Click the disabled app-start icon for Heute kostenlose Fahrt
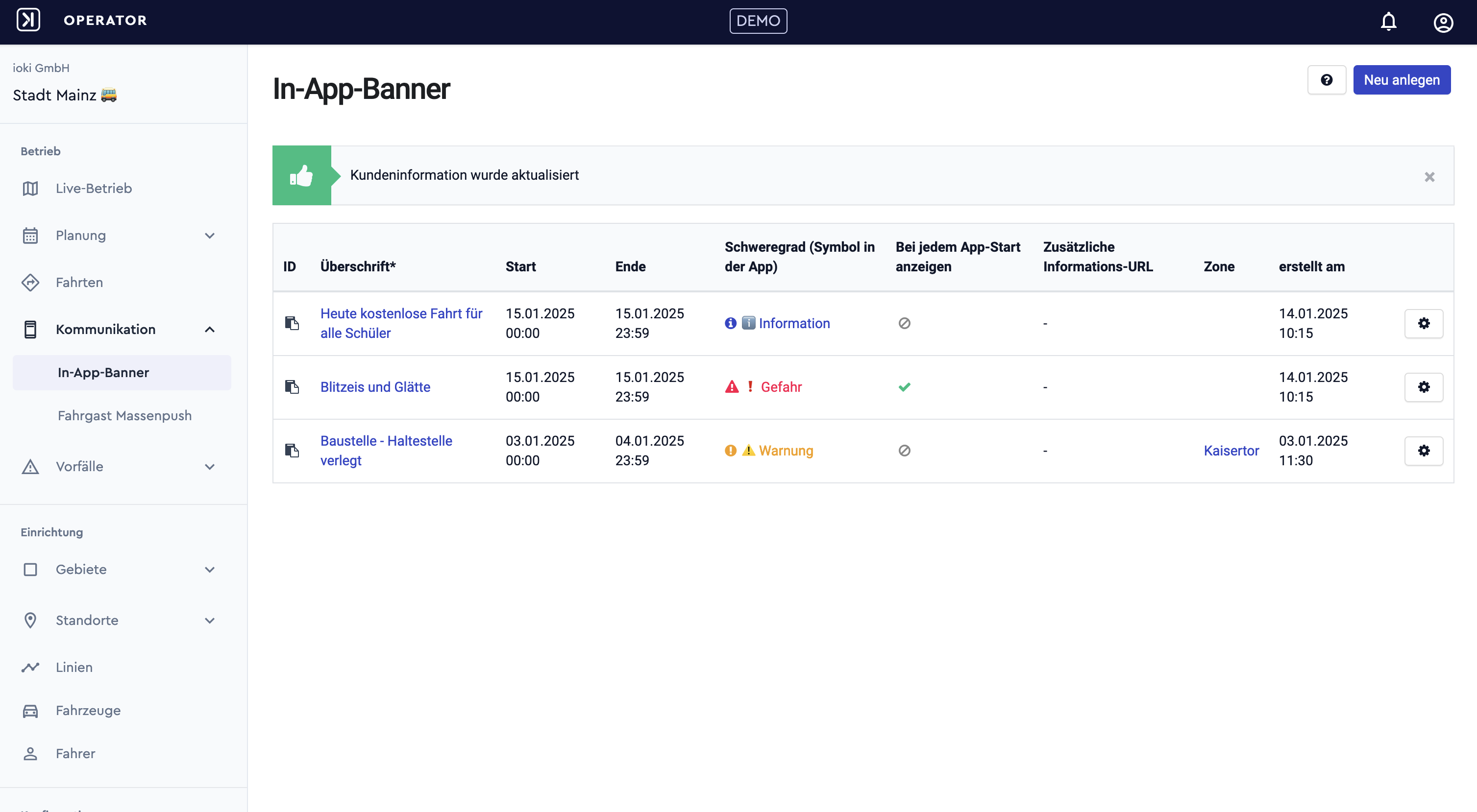Image resolution: width=1477 pixels, height=812 pixels. (x=904, y=323)
